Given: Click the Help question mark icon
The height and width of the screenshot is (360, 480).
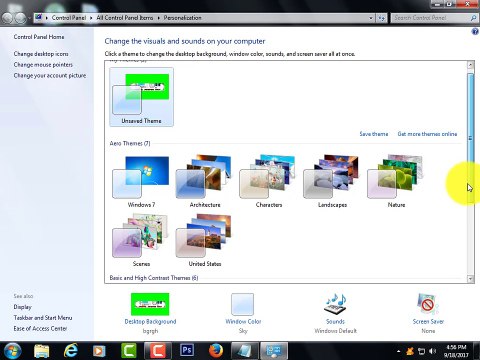Looking at the screenshot, I should tap(475, 32).
